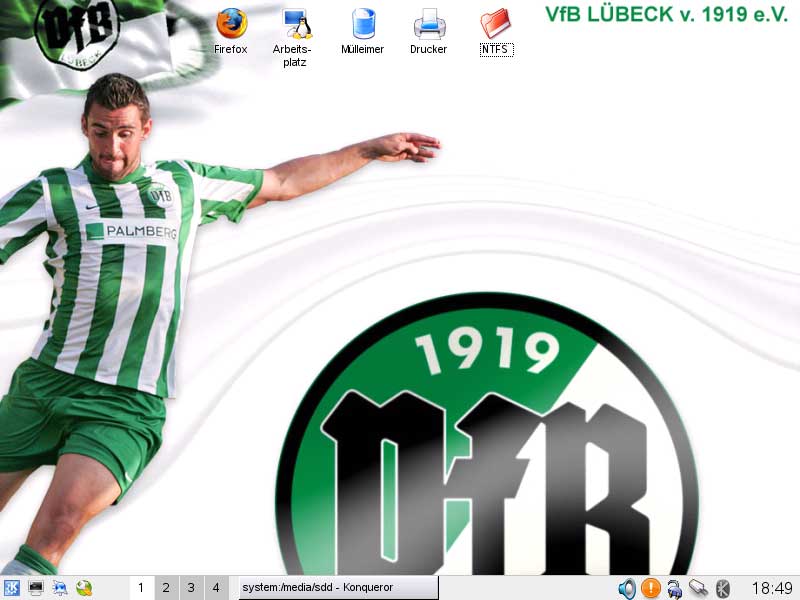Open the lock and network tray icon
The height and width of the screenshot is (600, 800).
[x=675, y=588]
